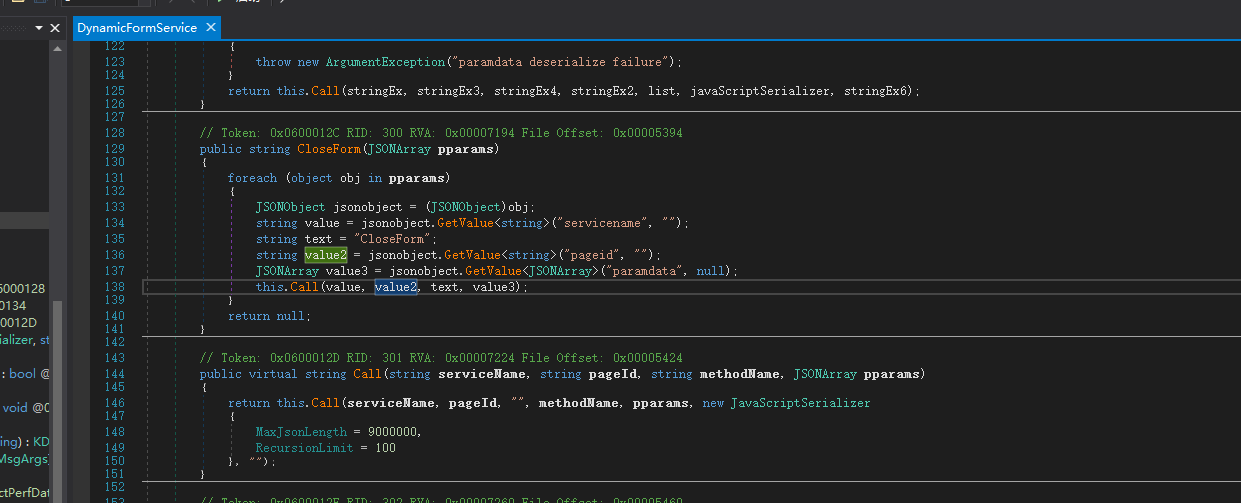
Task: Click the JavaScriptSerializer type after new
Action: tap(800, 403)
